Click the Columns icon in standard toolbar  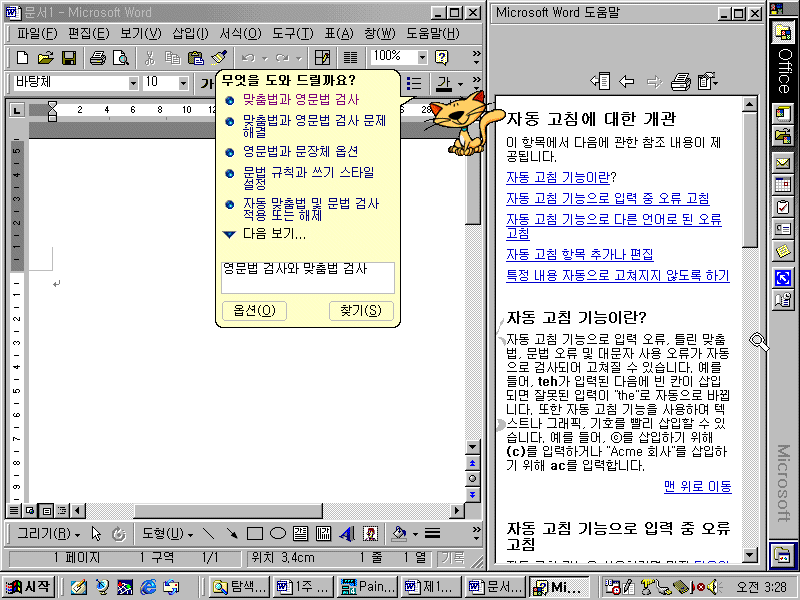351,57
